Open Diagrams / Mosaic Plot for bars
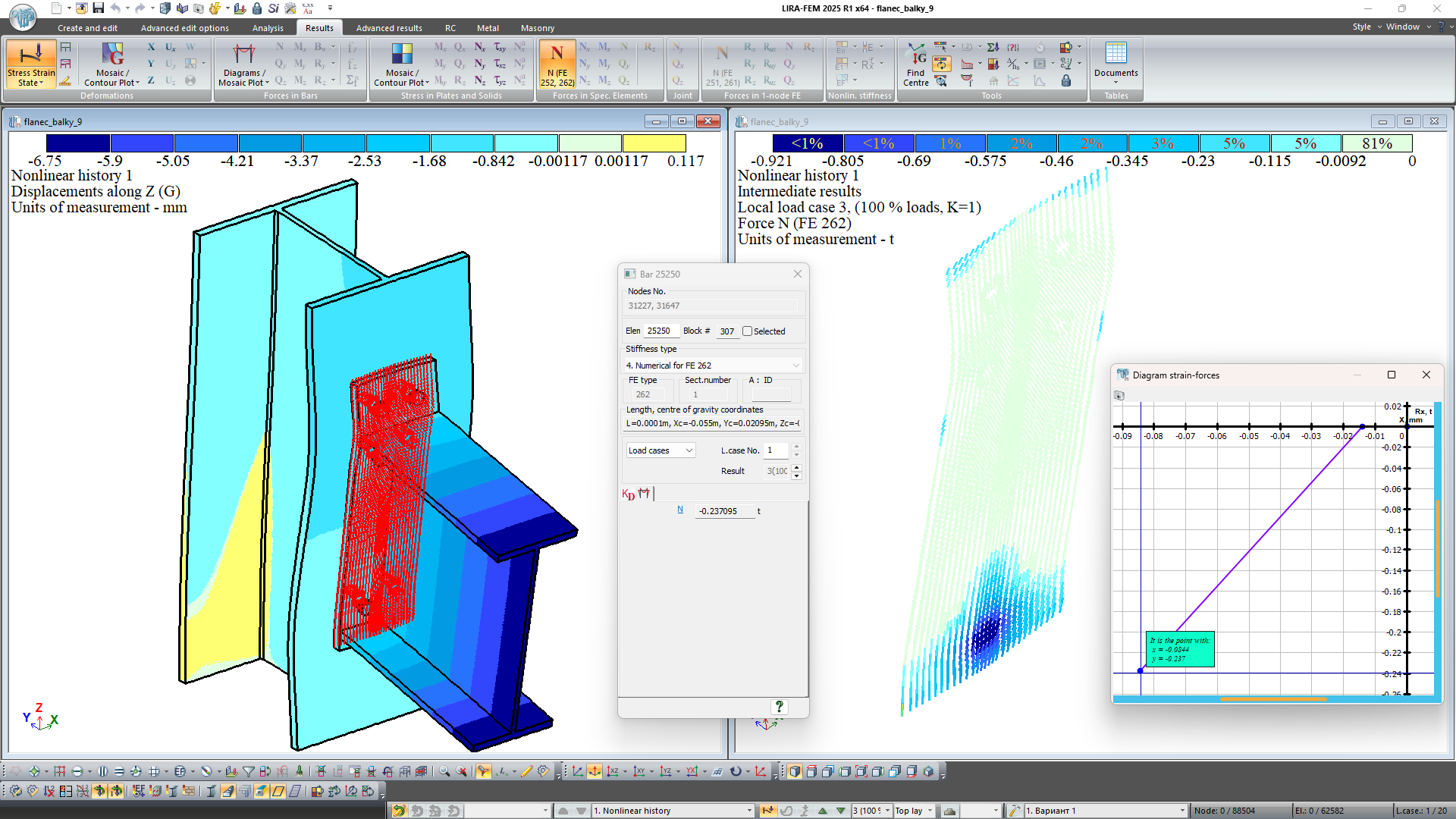 pyautogui.click(x=243, y=64)
